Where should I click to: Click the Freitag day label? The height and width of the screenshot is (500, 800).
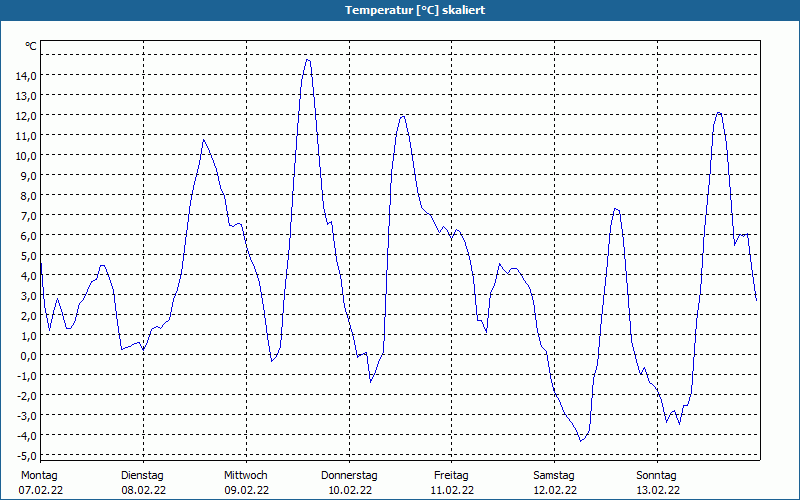click(452, 476)
